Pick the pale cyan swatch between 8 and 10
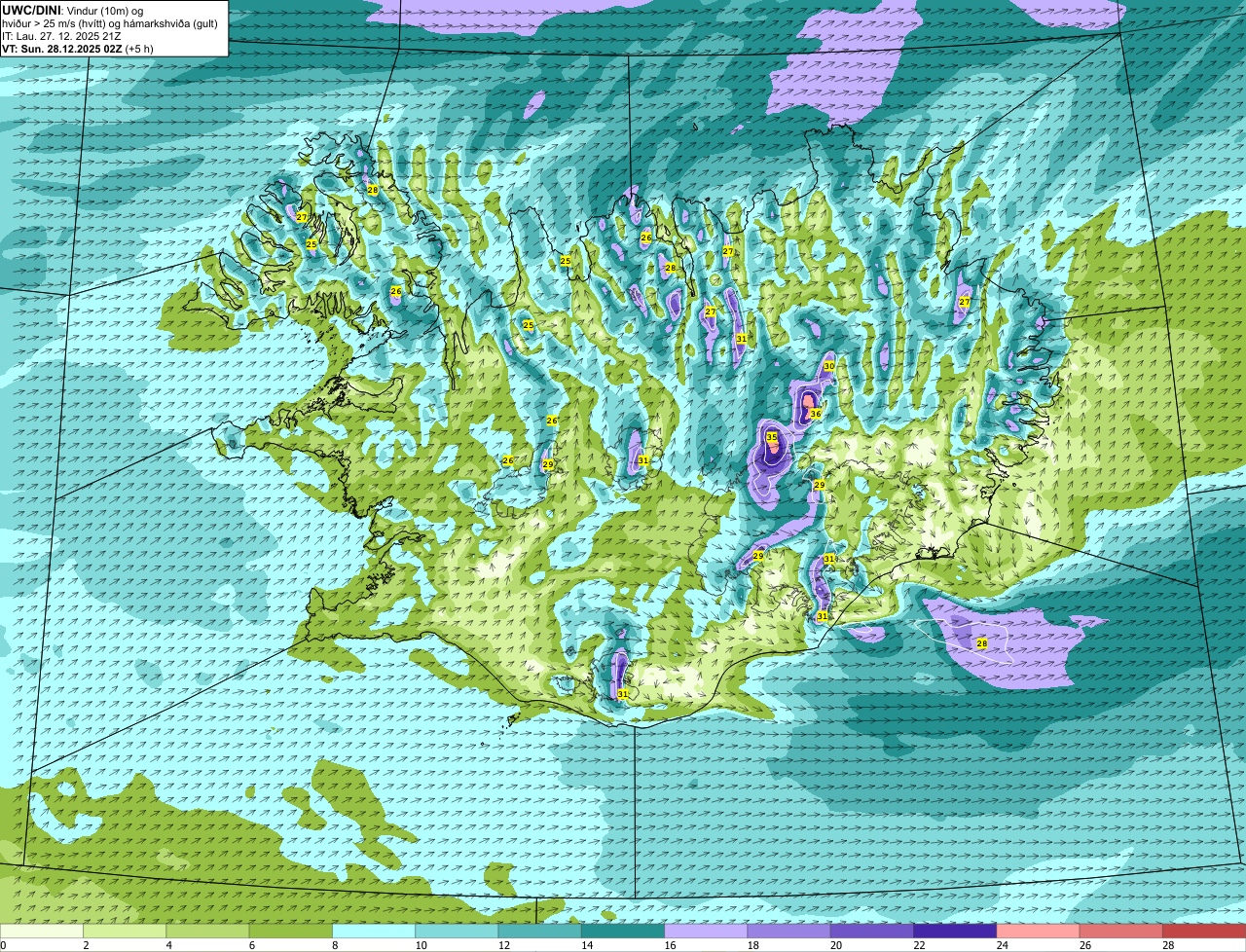Screen dimensions: 1246x952 (374, 931)
